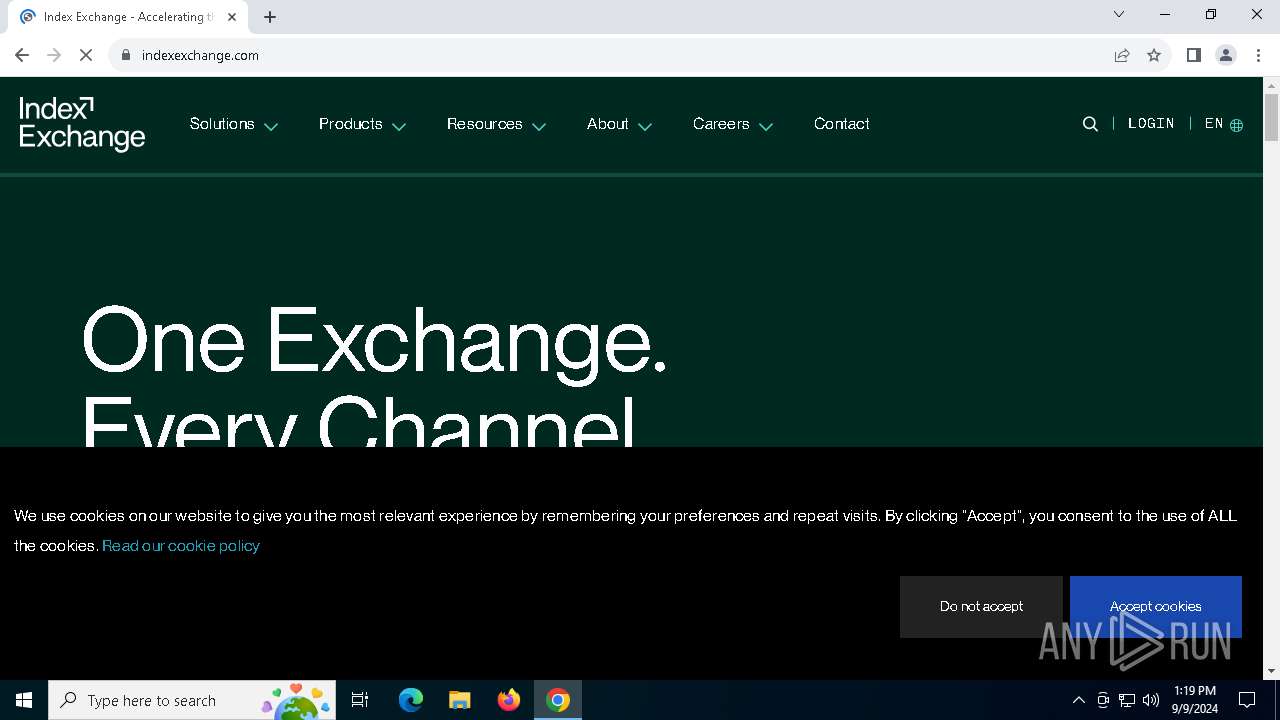Click the Chrome taskbar icon
The image size is (1280, 720).
[x=558, y=700]
